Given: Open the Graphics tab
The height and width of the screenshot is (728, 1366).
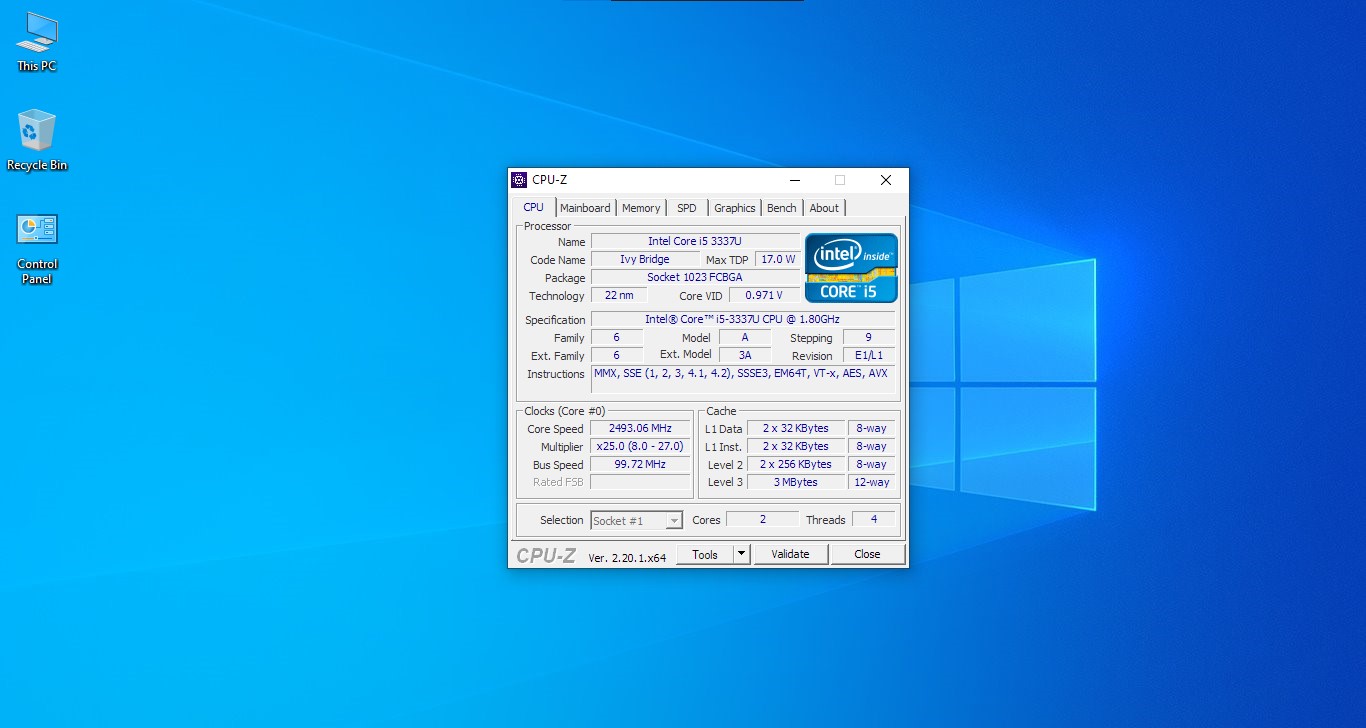Looking at the screenshot, I should pyautogui.click(x=735, y=208).
